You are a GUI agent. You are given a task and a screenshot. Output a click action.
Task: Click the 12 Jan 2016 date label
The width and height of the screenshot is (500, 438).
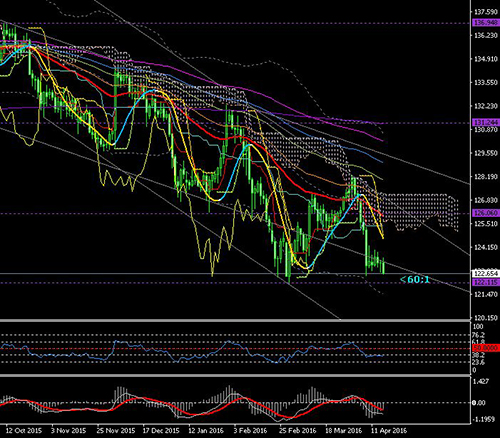(206, 430)
